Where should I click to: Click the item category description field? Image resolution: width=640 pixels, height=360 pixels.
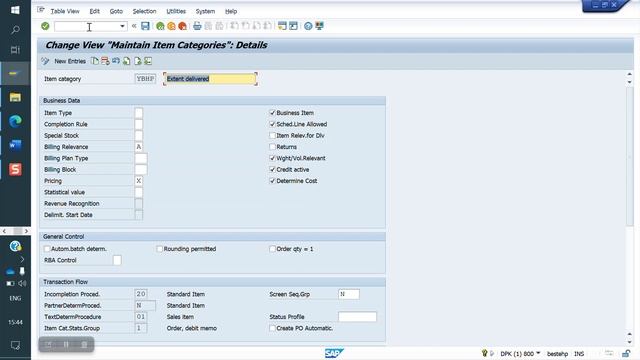point(210,79)
